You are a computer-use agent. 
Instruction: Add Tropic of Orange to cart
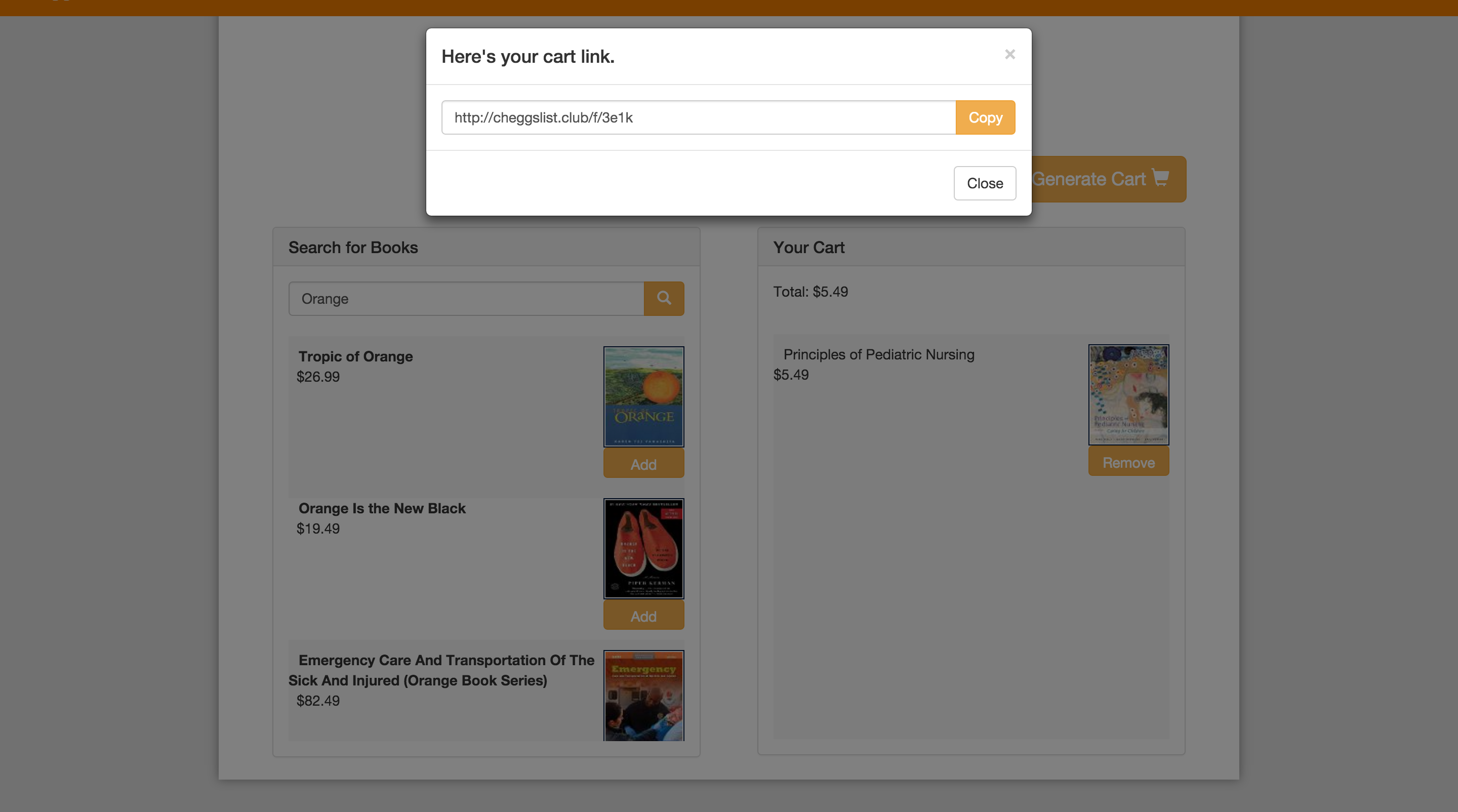(643, 464)
